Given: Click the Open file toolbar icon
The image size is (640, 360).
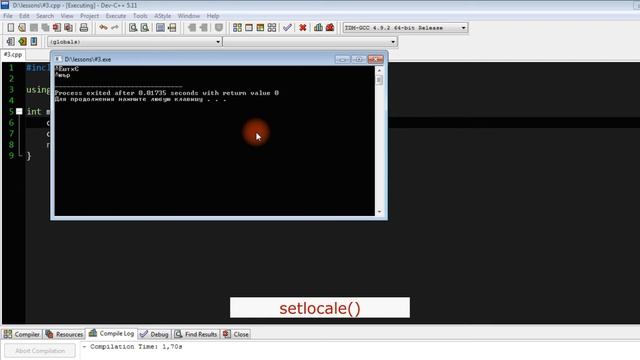Looking at the screenshot, I should 22,27.
